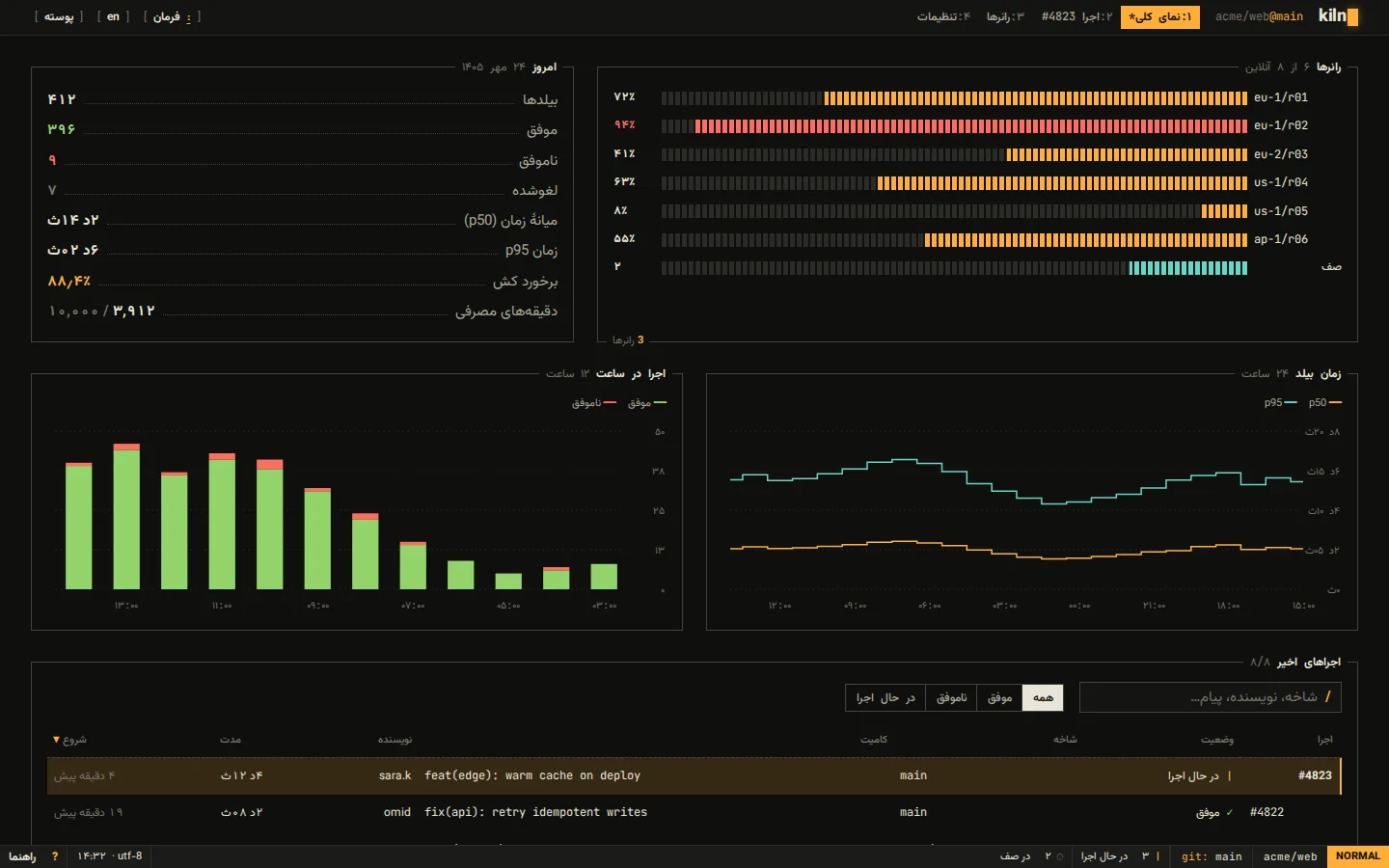Sort by the شروع column arrow
The image size is (1389, 868).
coord(56,740)
